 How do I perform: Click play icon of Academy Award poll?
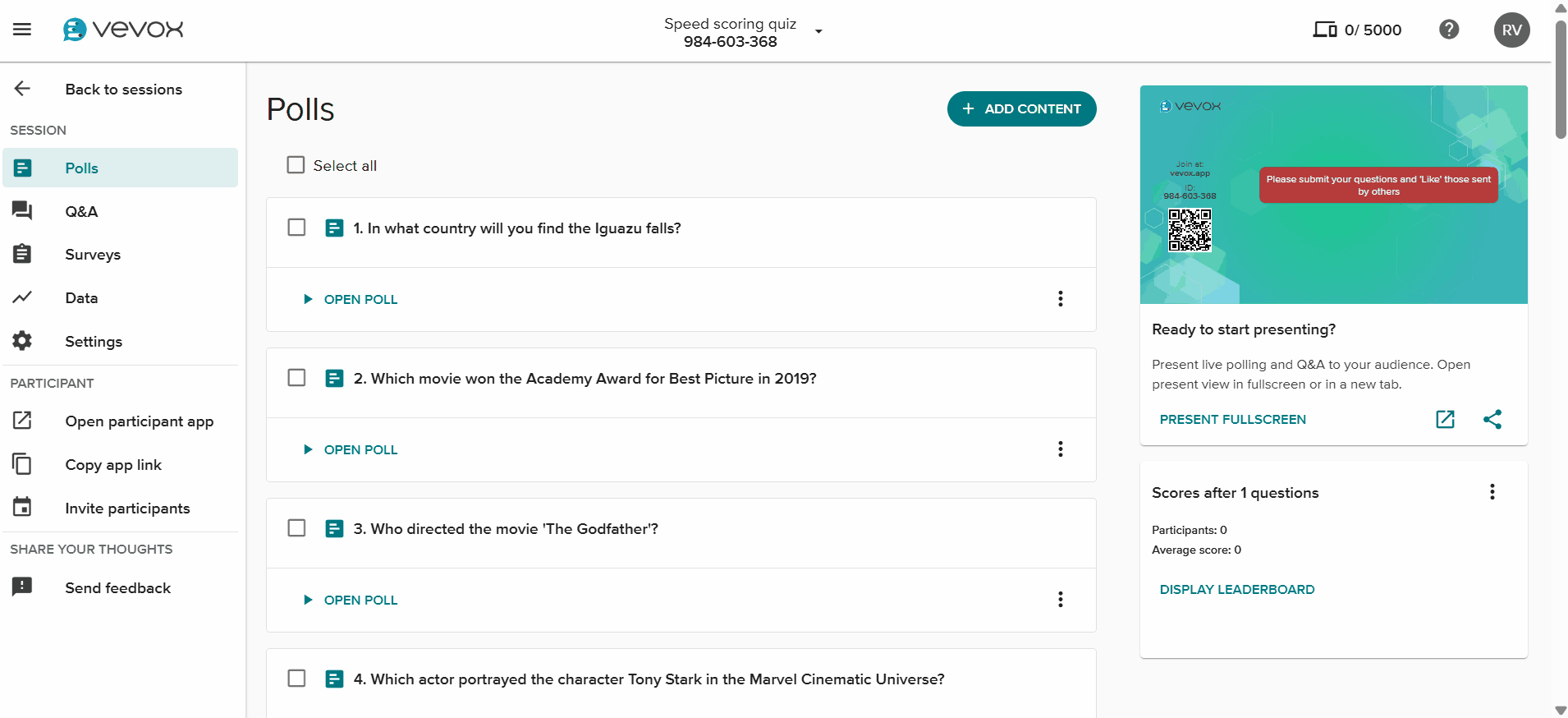[308, 449]
